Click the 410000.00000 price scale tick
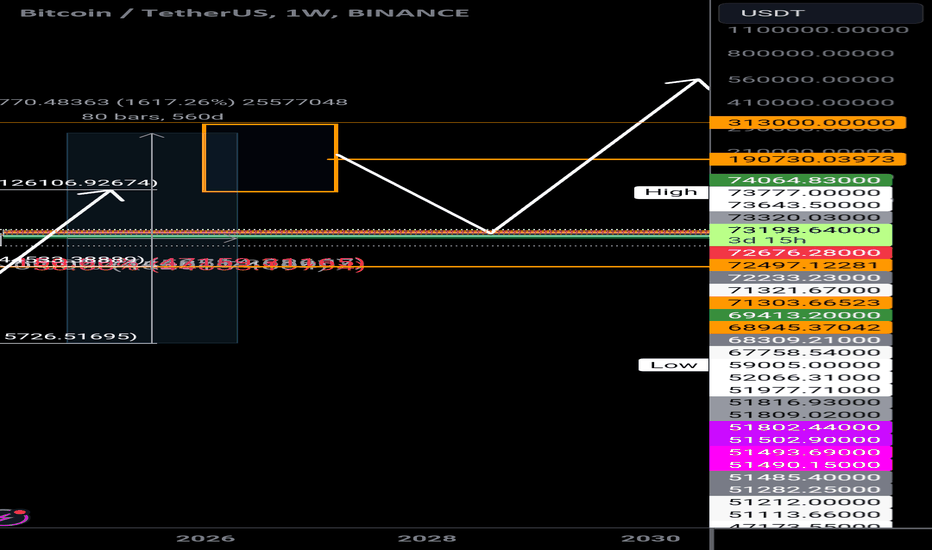 pos(811,103)
